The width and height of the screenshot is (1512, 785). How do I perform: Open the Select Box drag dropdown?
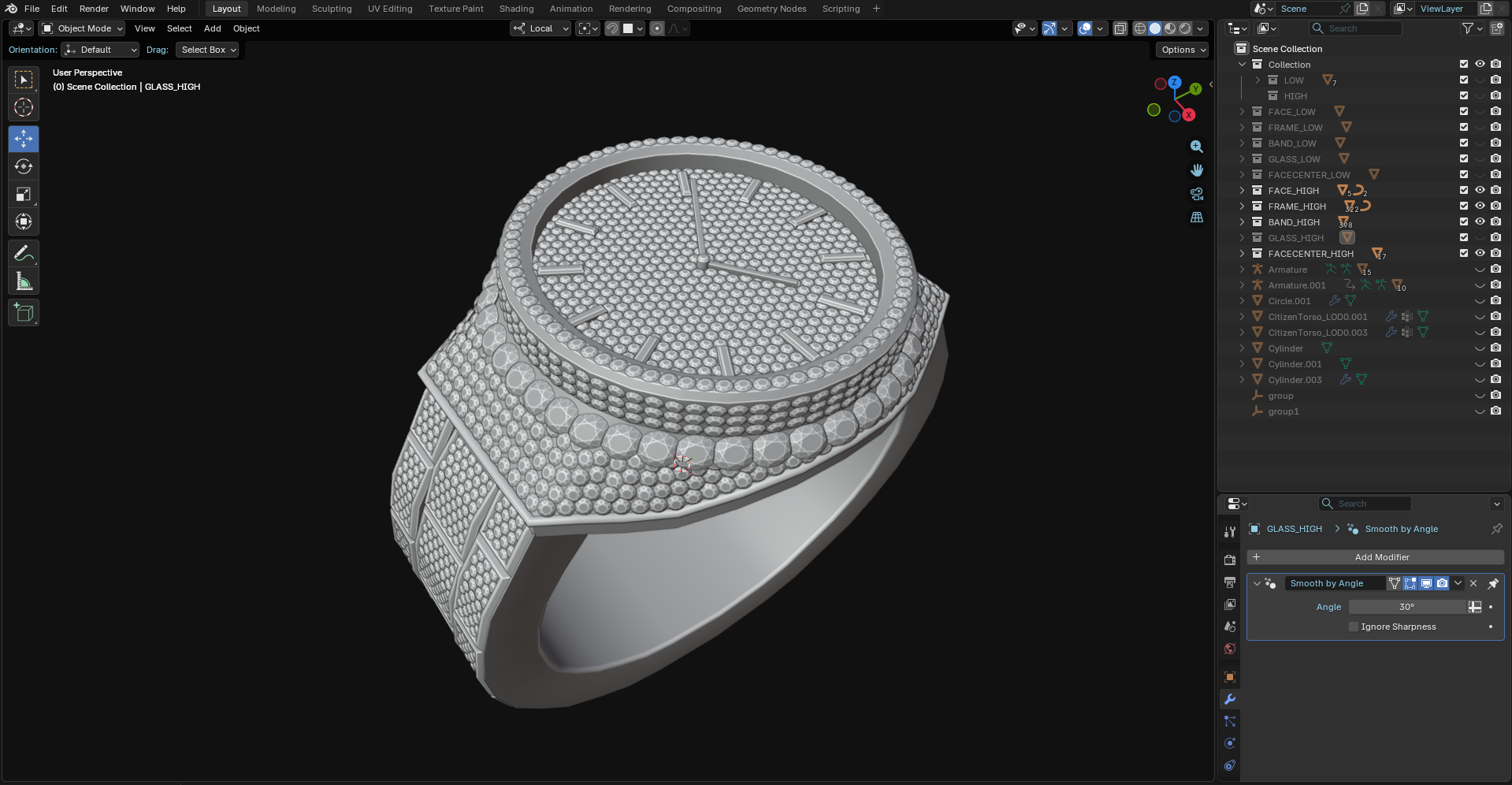(x=208, y=50)
